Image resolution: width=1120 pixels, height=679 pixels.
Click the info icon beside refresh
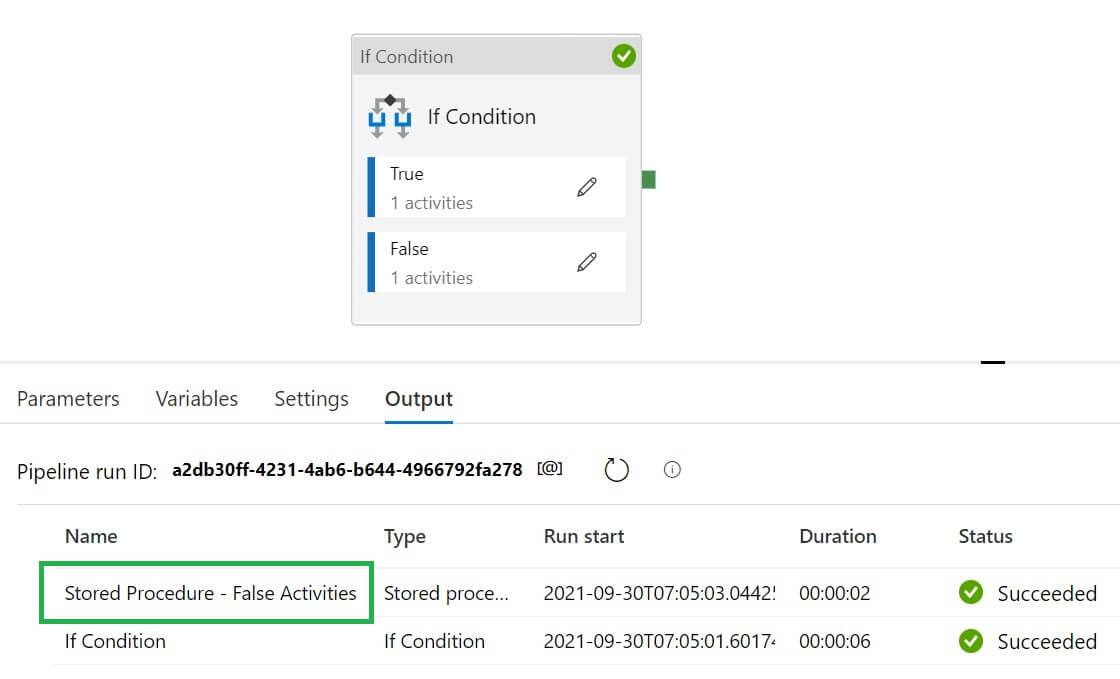pyautogui.click(x=672, y=469)
